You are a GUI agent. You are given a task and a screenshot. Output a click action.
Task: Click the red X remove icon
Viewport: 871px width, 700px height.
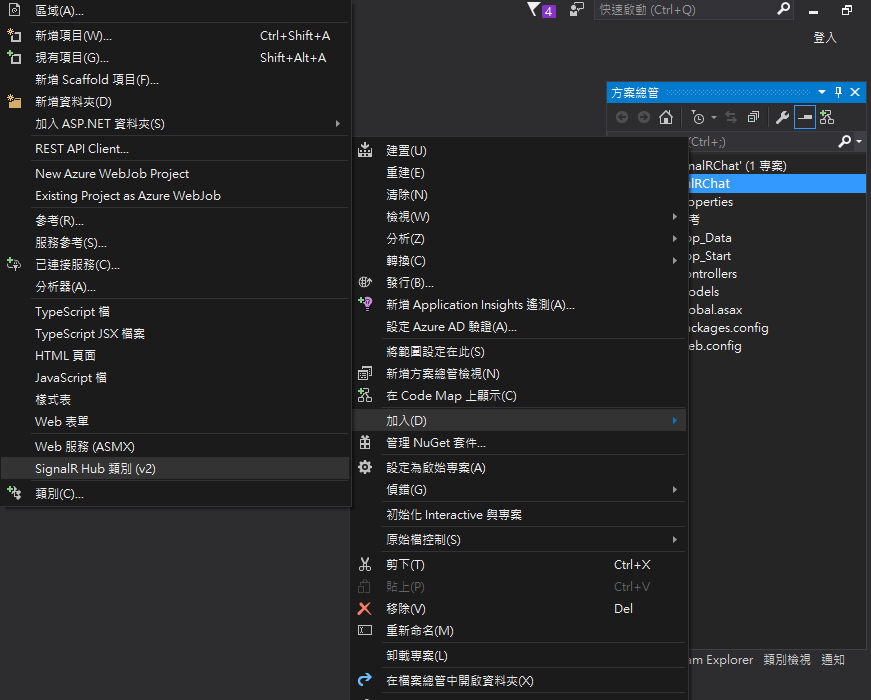[x=365, y=608]
